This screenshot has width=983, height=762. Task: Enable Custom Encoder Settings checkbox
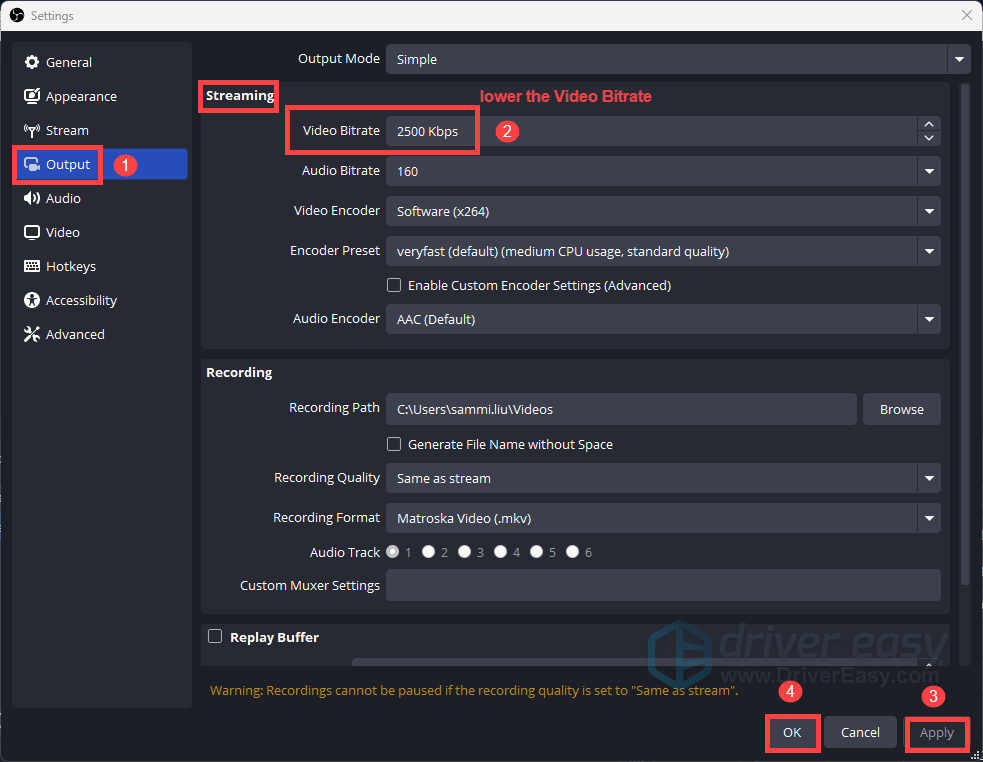(394, 285)
